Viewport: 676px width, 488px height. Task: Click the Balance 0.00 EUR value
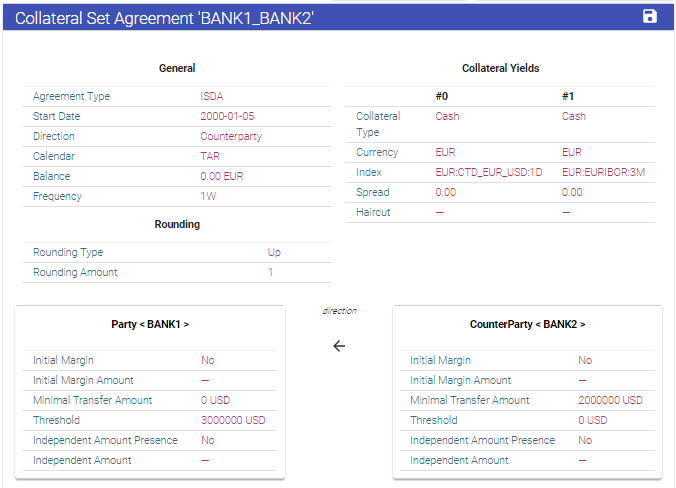tap(222, 176)
